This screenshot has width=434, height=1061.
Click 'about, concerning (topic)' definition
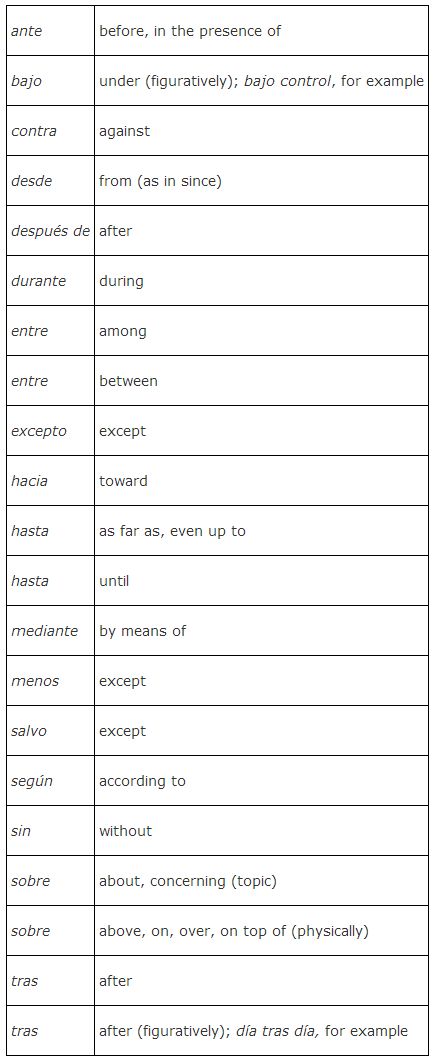[x=188, y=882]
